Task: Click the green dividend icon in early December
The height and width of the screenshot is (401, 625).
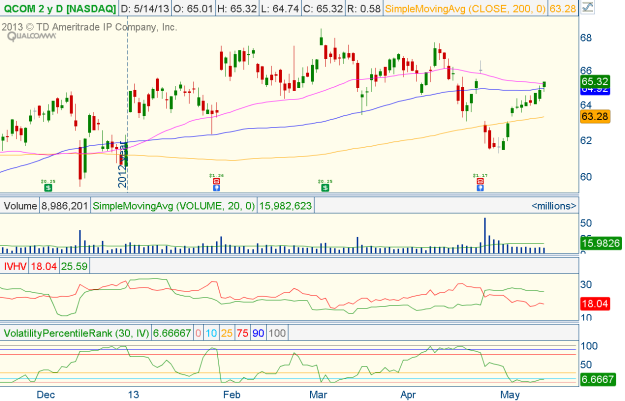Action: point(47,182)
